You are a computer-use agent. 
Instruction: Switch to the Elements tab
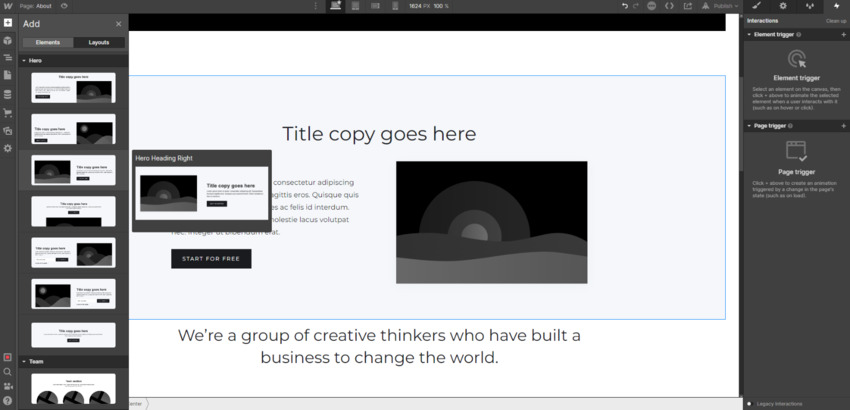[x=48, y=42]
